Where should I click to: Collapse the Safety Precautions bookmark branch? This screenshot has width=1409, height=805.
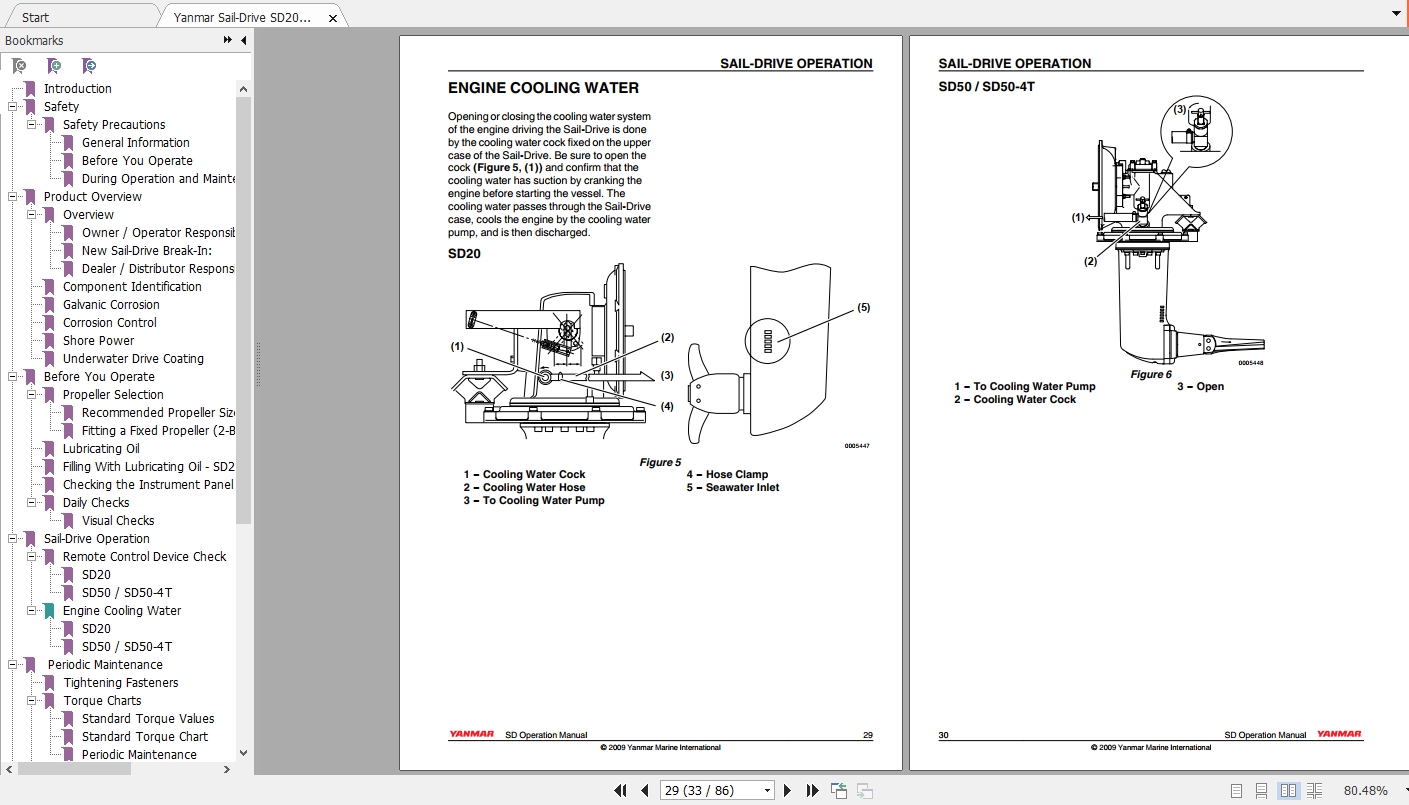(30, 124)
